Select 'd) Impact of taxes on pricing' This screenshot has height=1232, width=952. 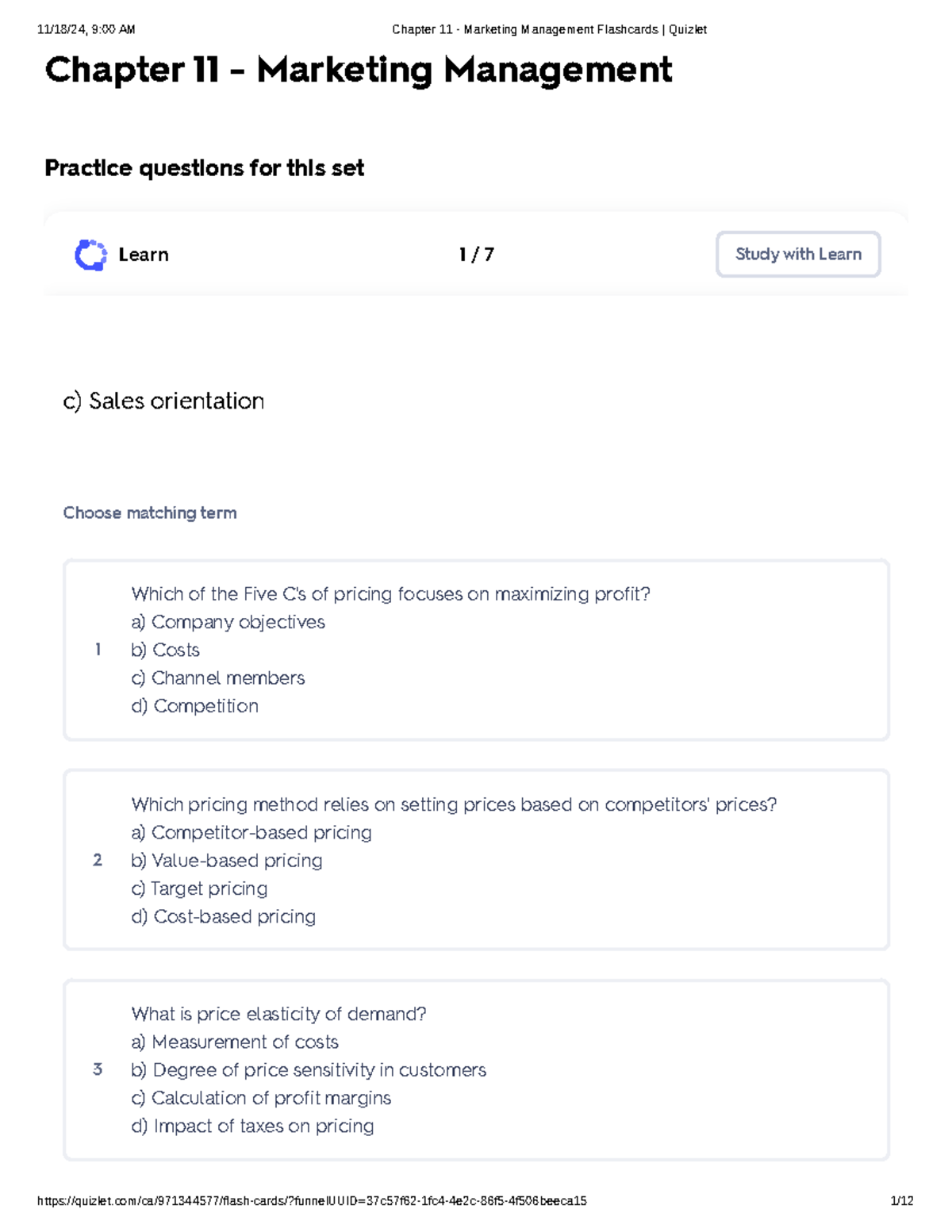tap(254, 1125)
